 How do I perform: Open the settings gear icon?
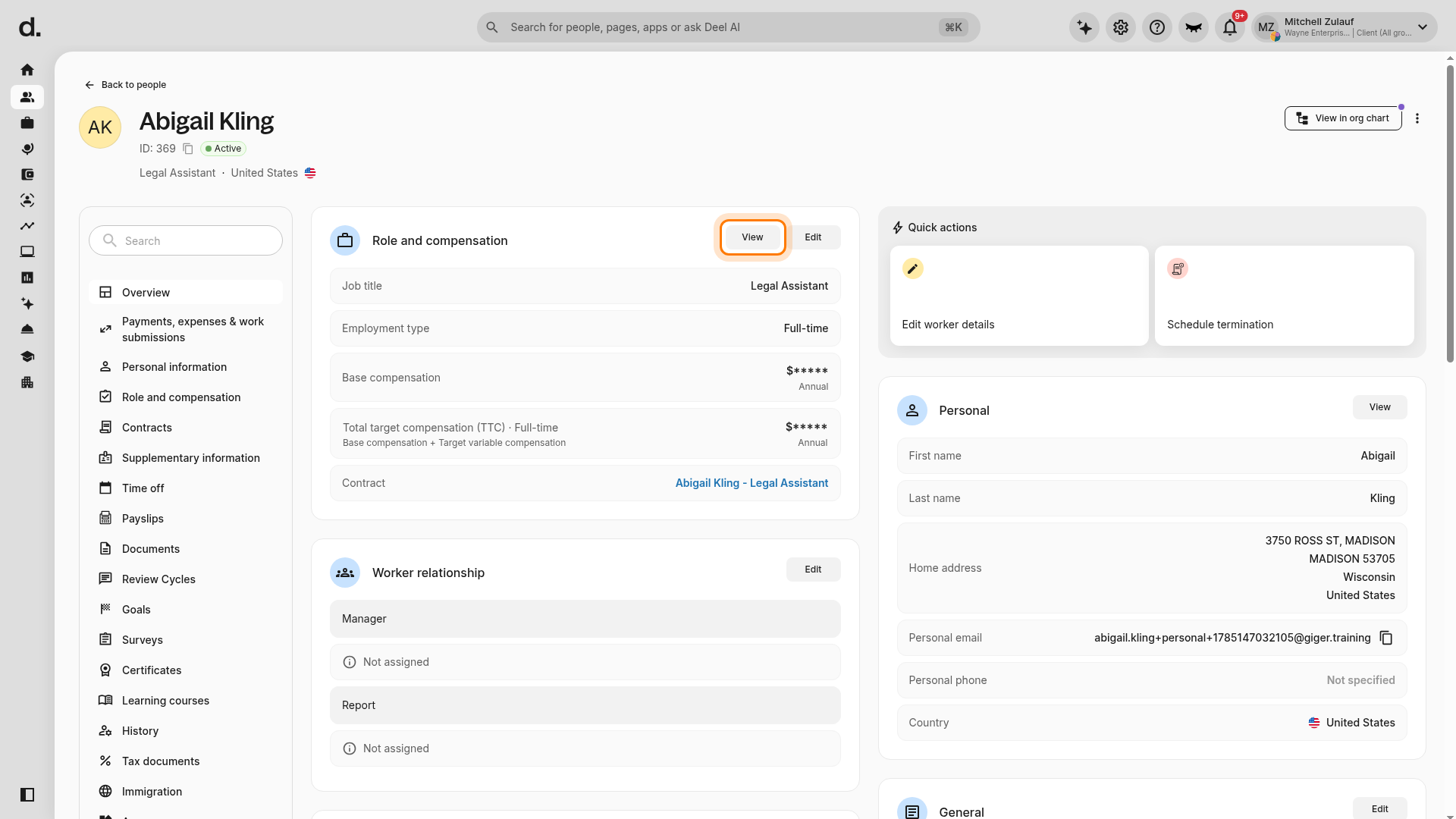coord(1121,28)
